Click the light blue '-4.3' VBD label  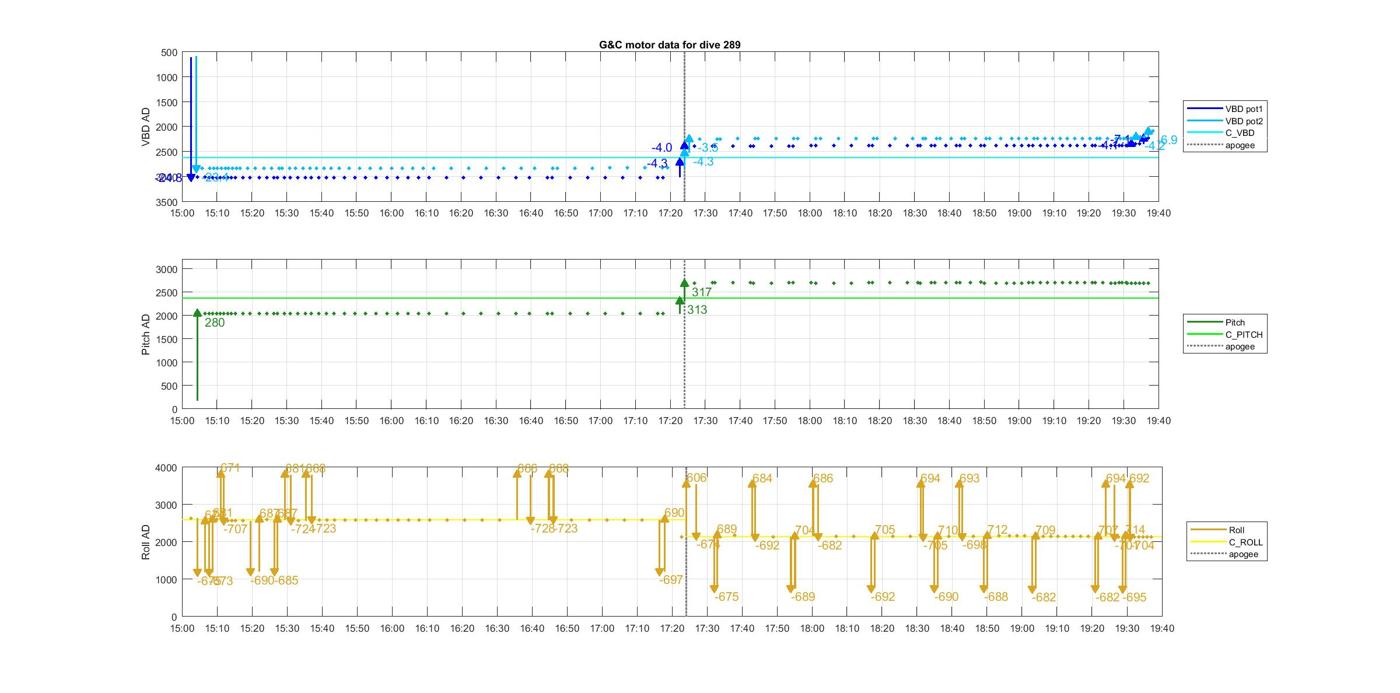pos(703,162)
